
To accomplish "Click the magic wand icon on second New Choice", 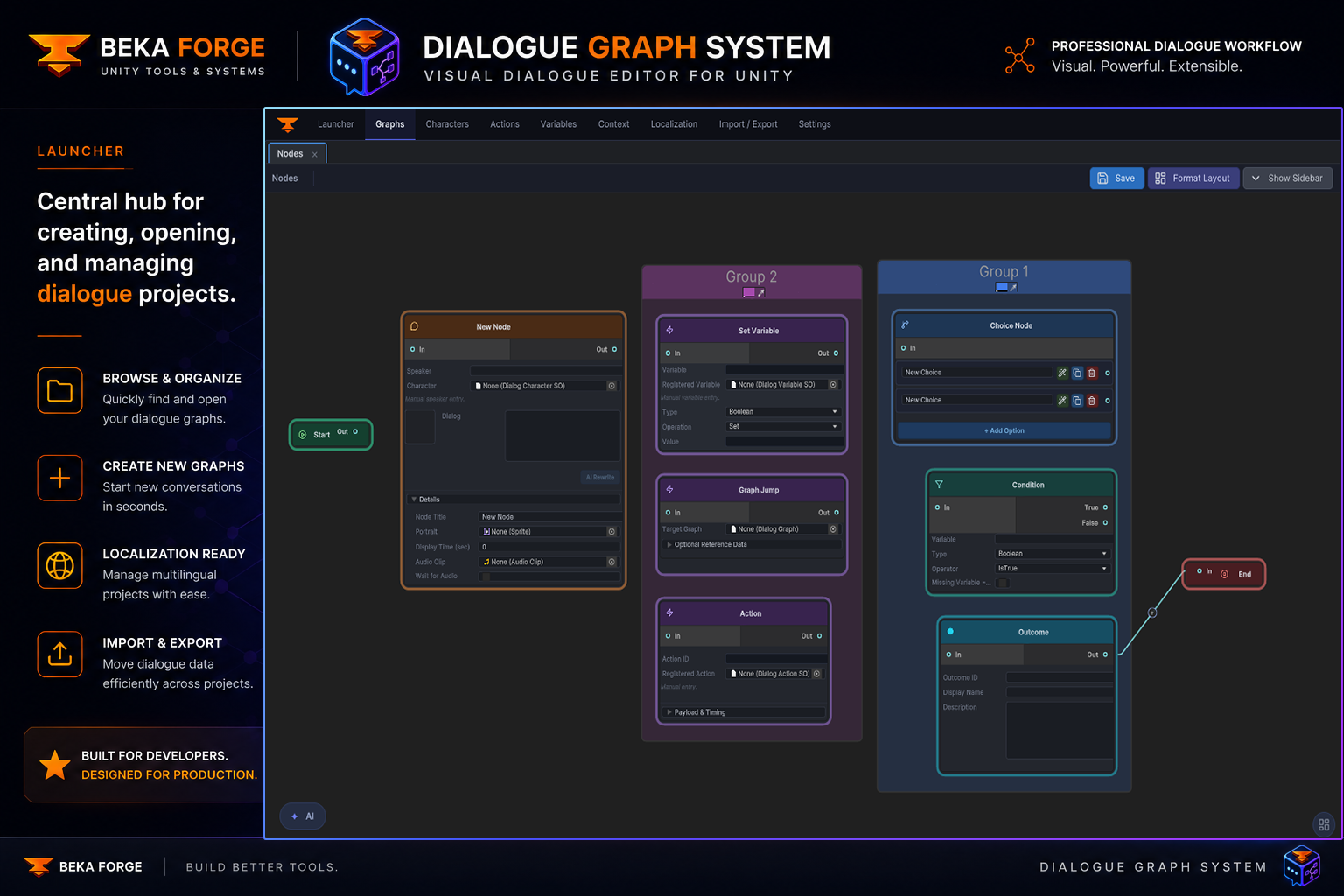I will click(x=1062, y=401).
